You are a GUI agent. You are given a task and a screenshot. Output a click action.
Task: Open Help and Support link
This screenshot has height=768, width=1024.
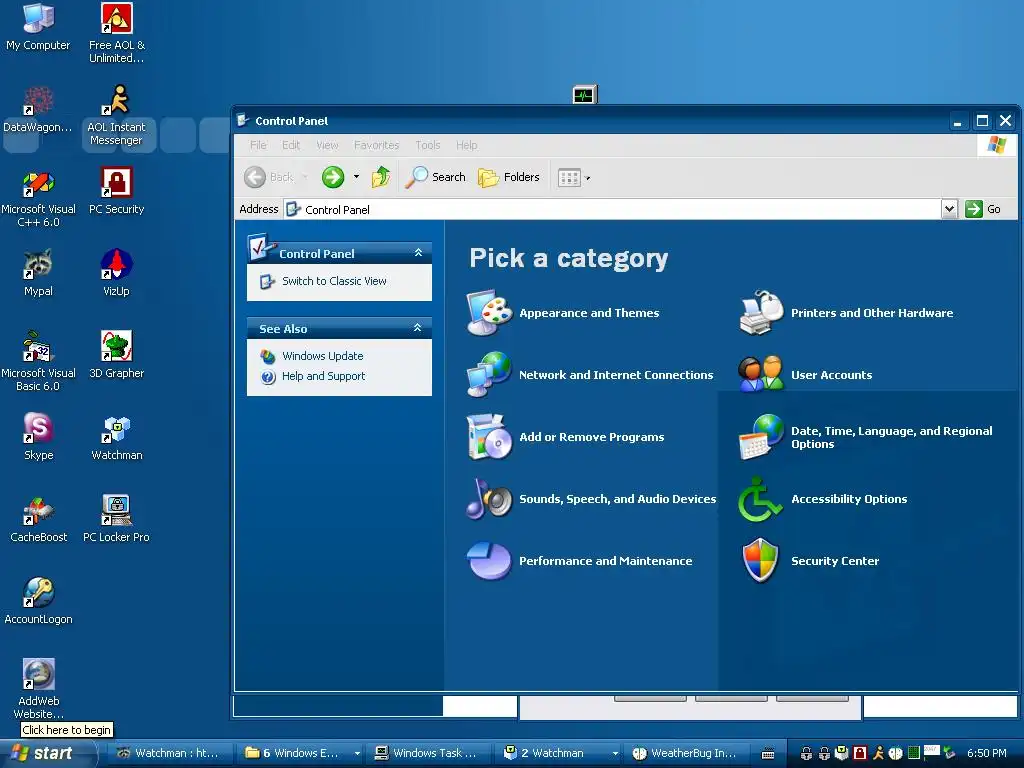[323, 376]
